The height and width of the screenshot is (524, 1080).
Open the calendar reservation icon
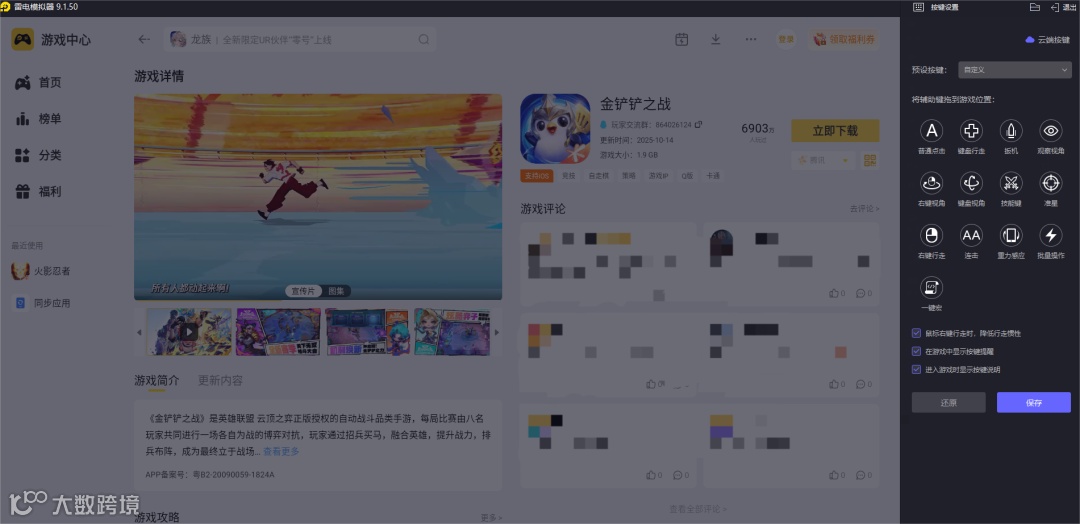681,39
